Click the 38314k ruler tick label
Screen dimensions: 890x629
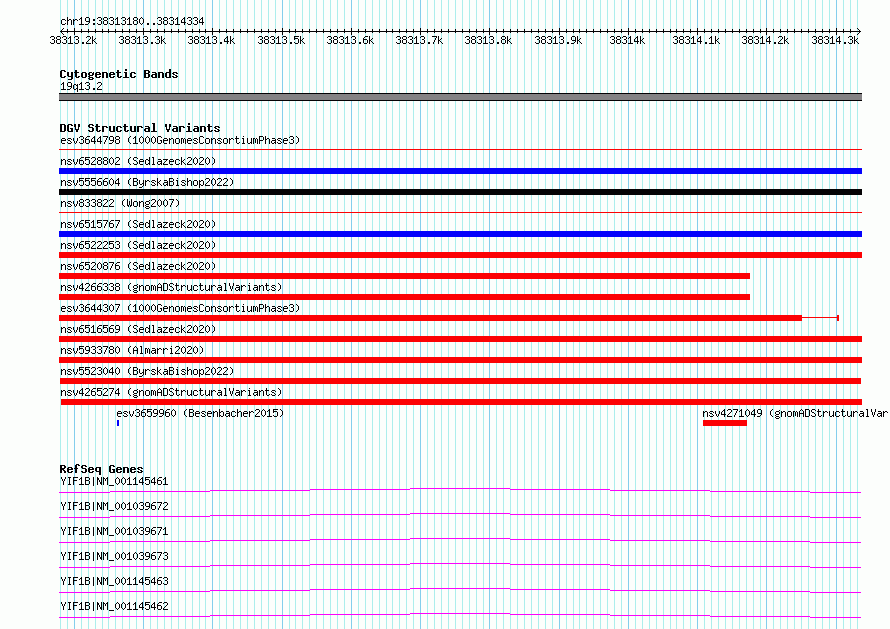(x=627, y=40)
